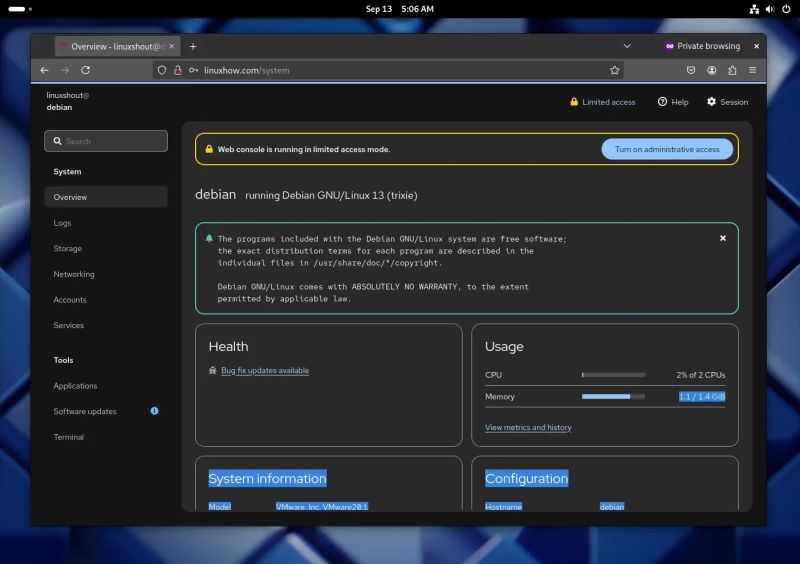Open a new tab with plus icon
The image size is (800, 564).
click(x=193, y=46)
